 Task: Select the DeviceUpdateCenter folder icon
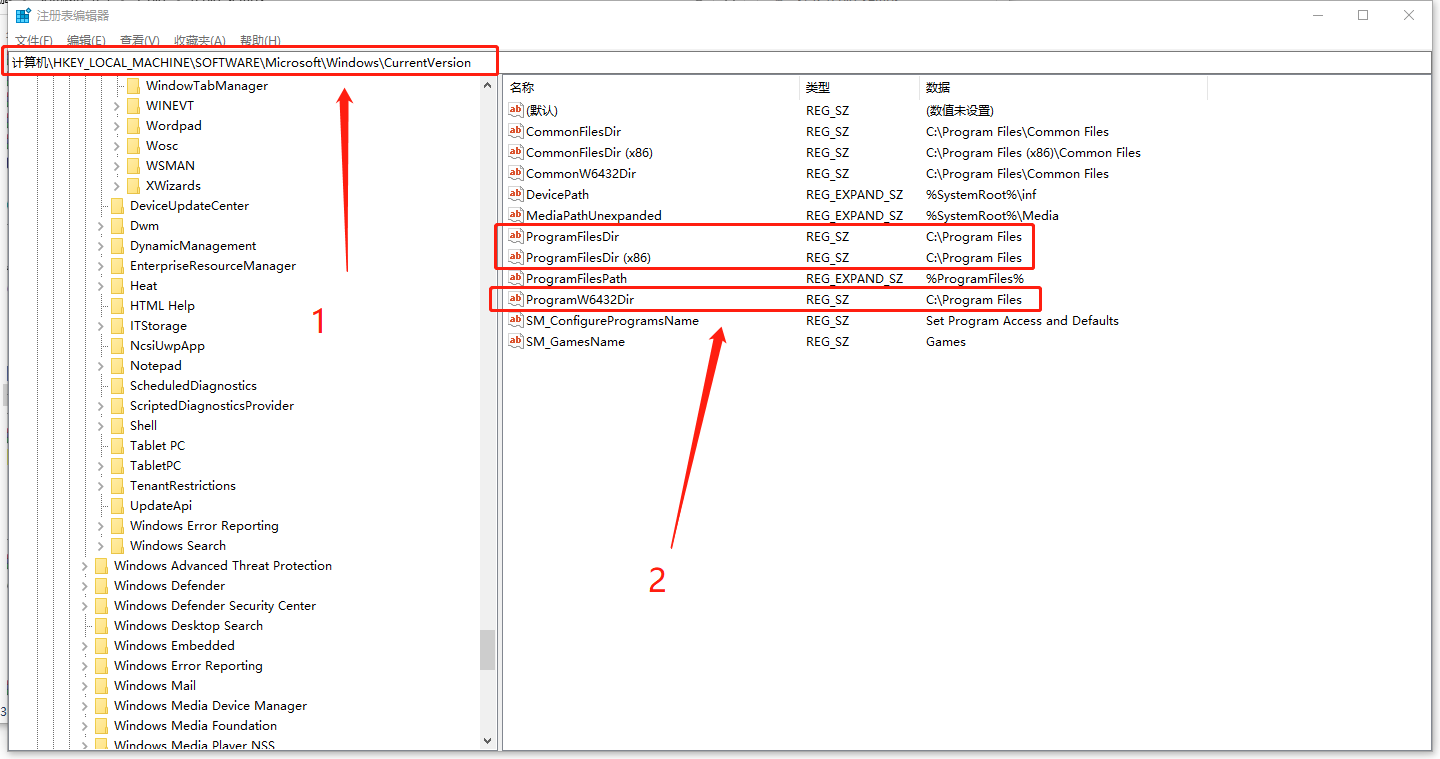(117, 206)
